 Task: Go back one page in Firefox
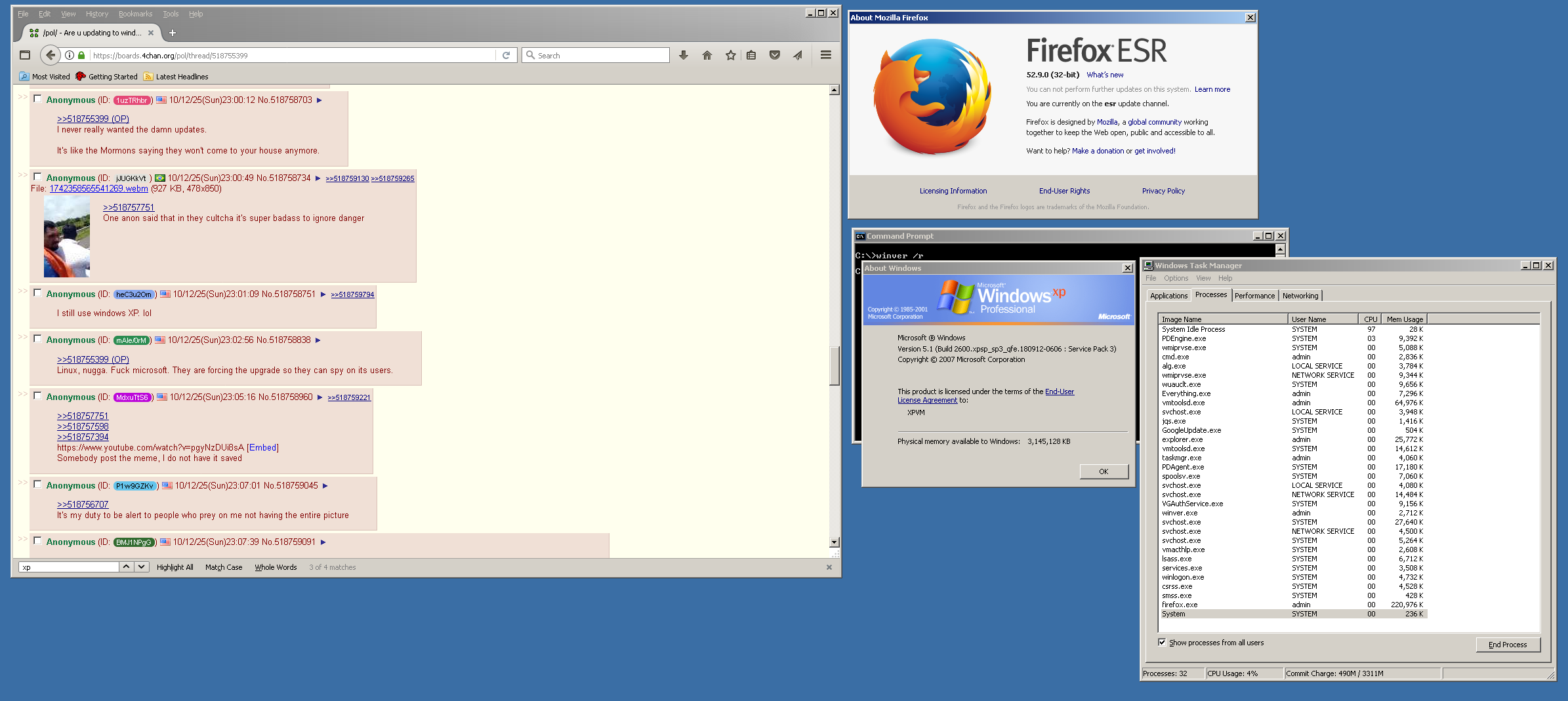51,56
